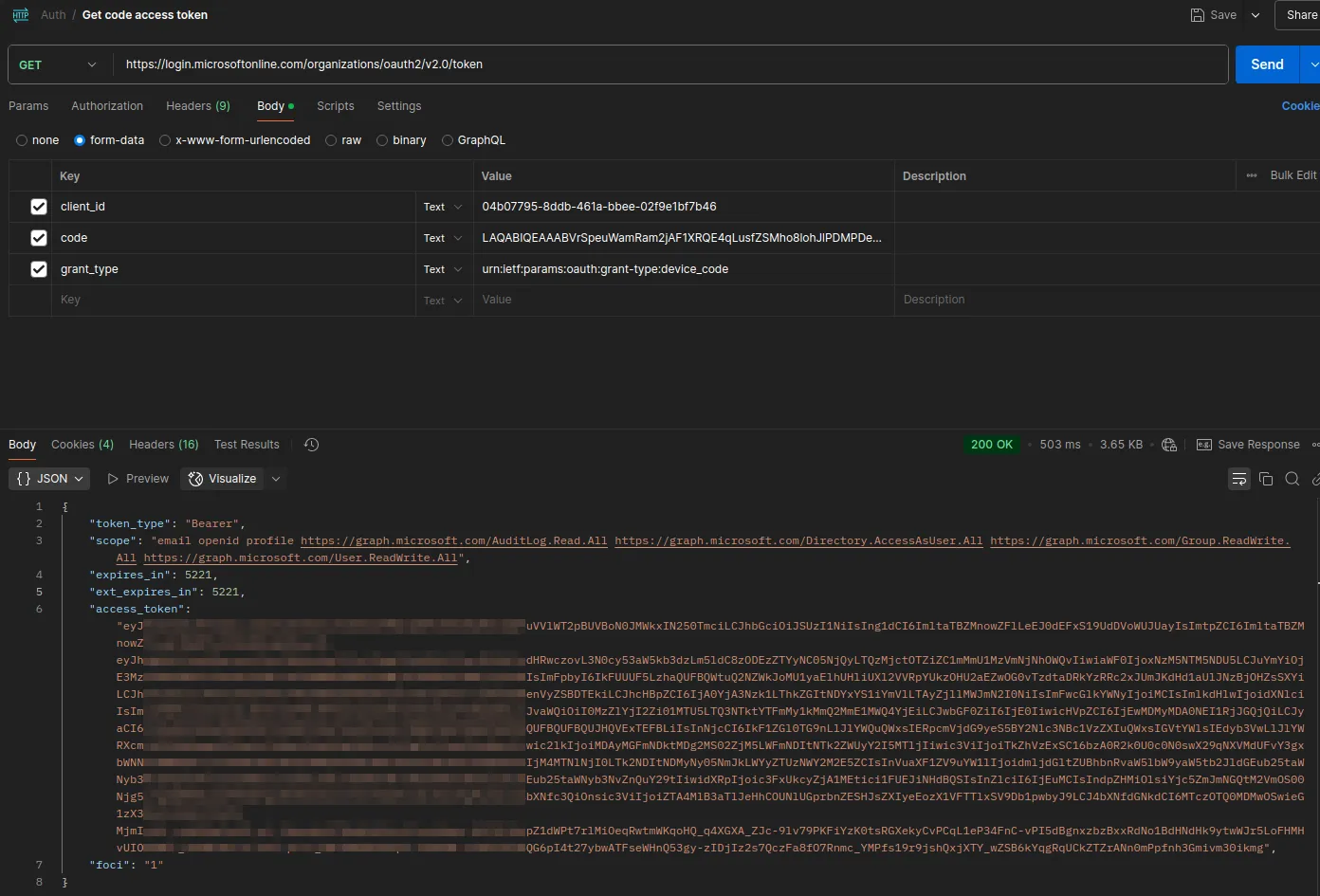Screen dimensions: 1320x896
Task: Search within the response body
Action: (x=1292, y=479)
